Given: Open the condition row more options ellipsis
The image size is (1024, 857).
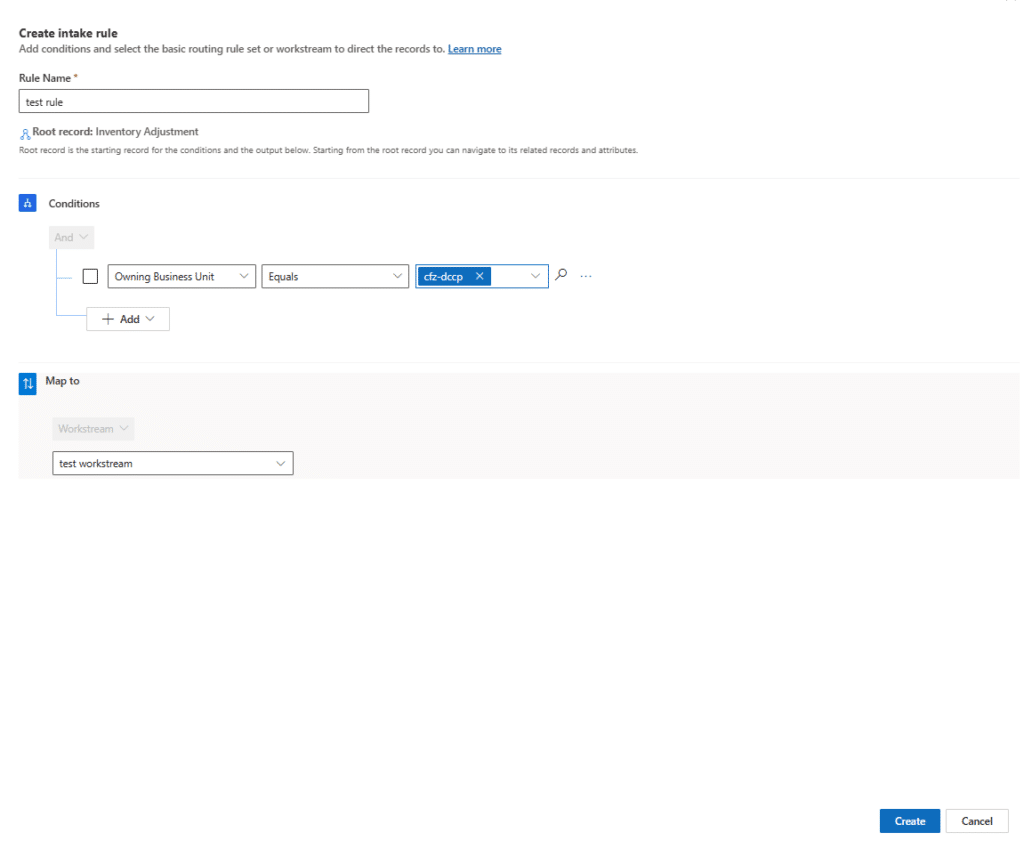Looking at the screenshot, I should coord(586,276).
